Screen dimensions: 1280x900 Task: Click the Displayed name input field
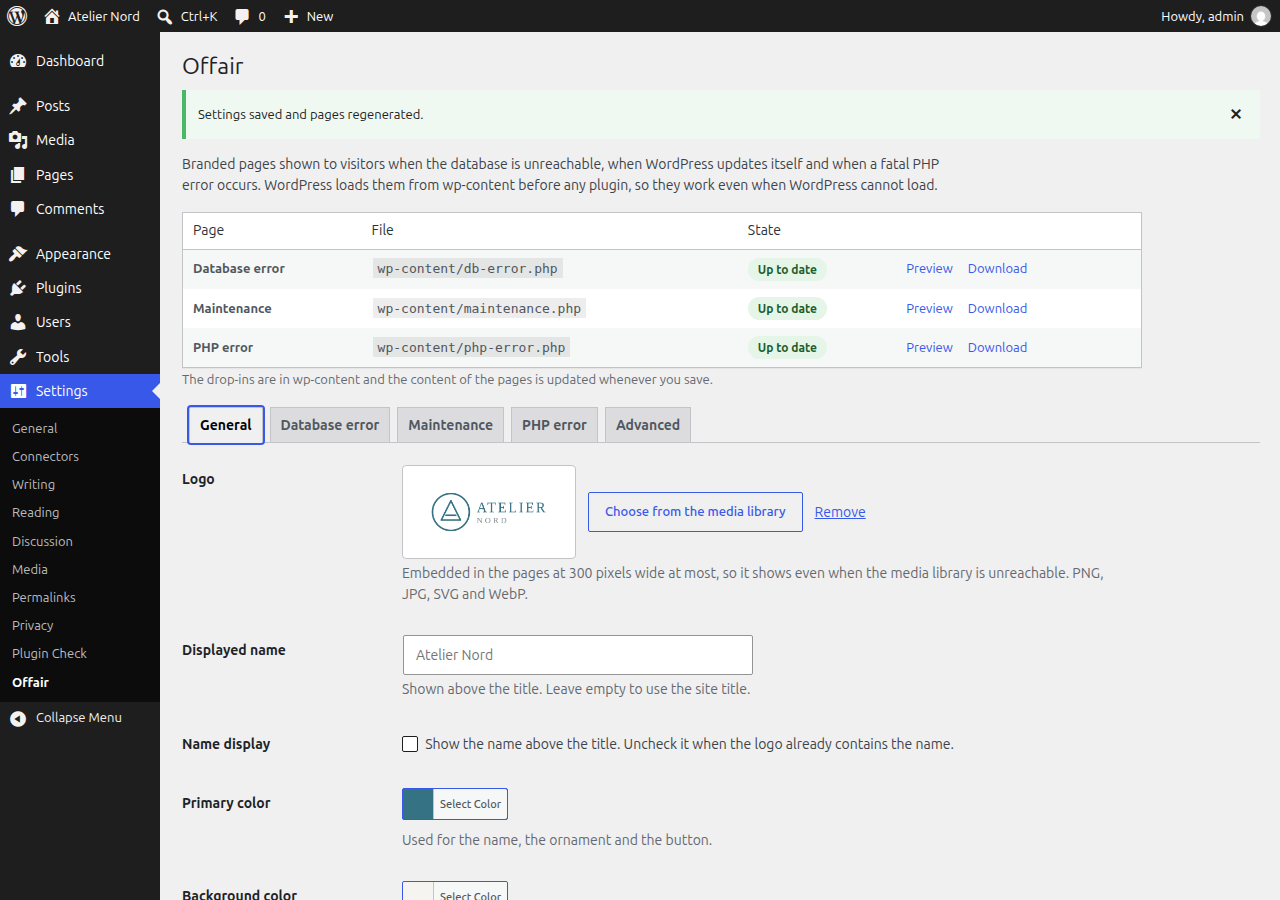(577, 655)
